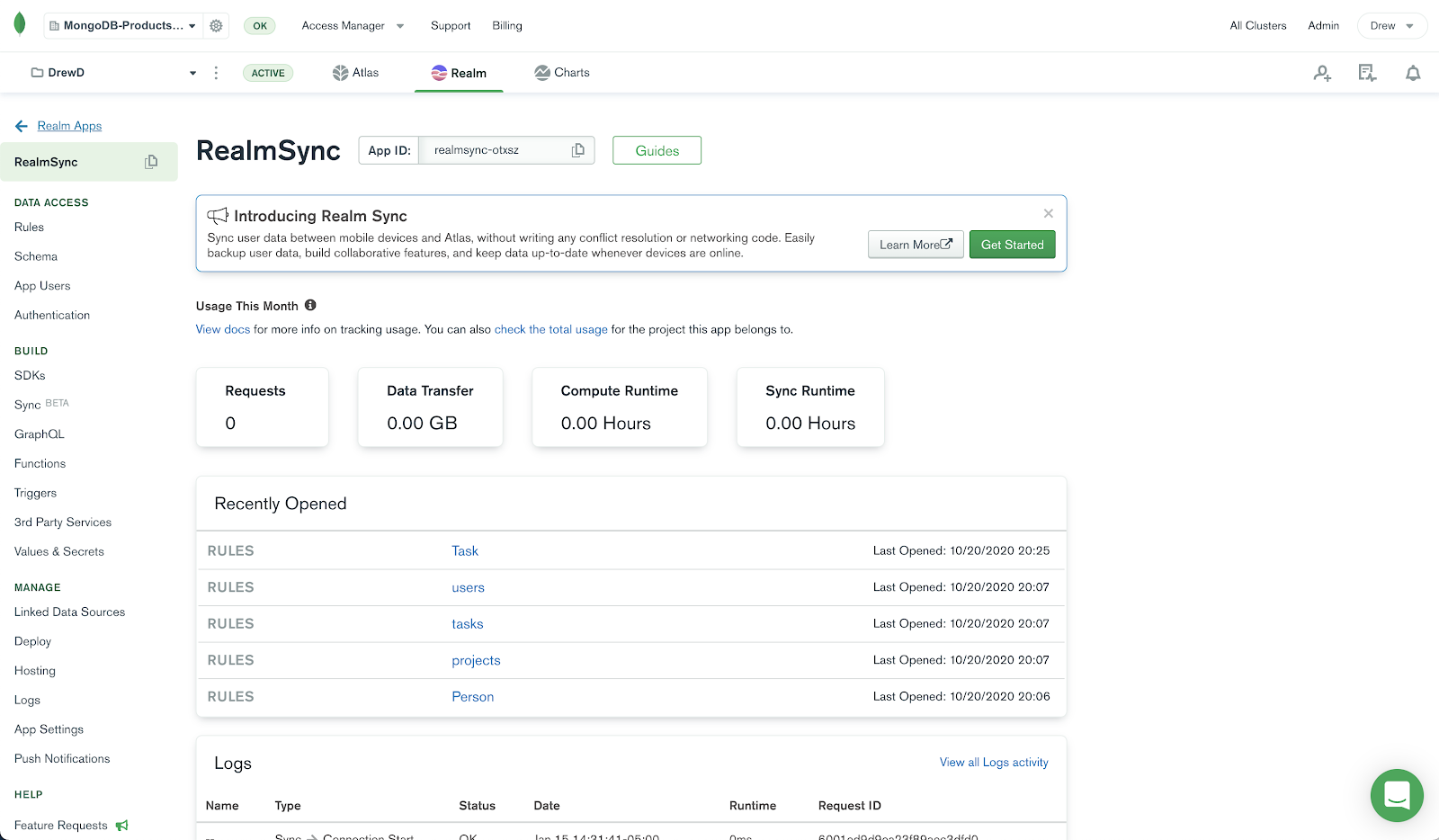Copy the App ID to clipboard

578,150
